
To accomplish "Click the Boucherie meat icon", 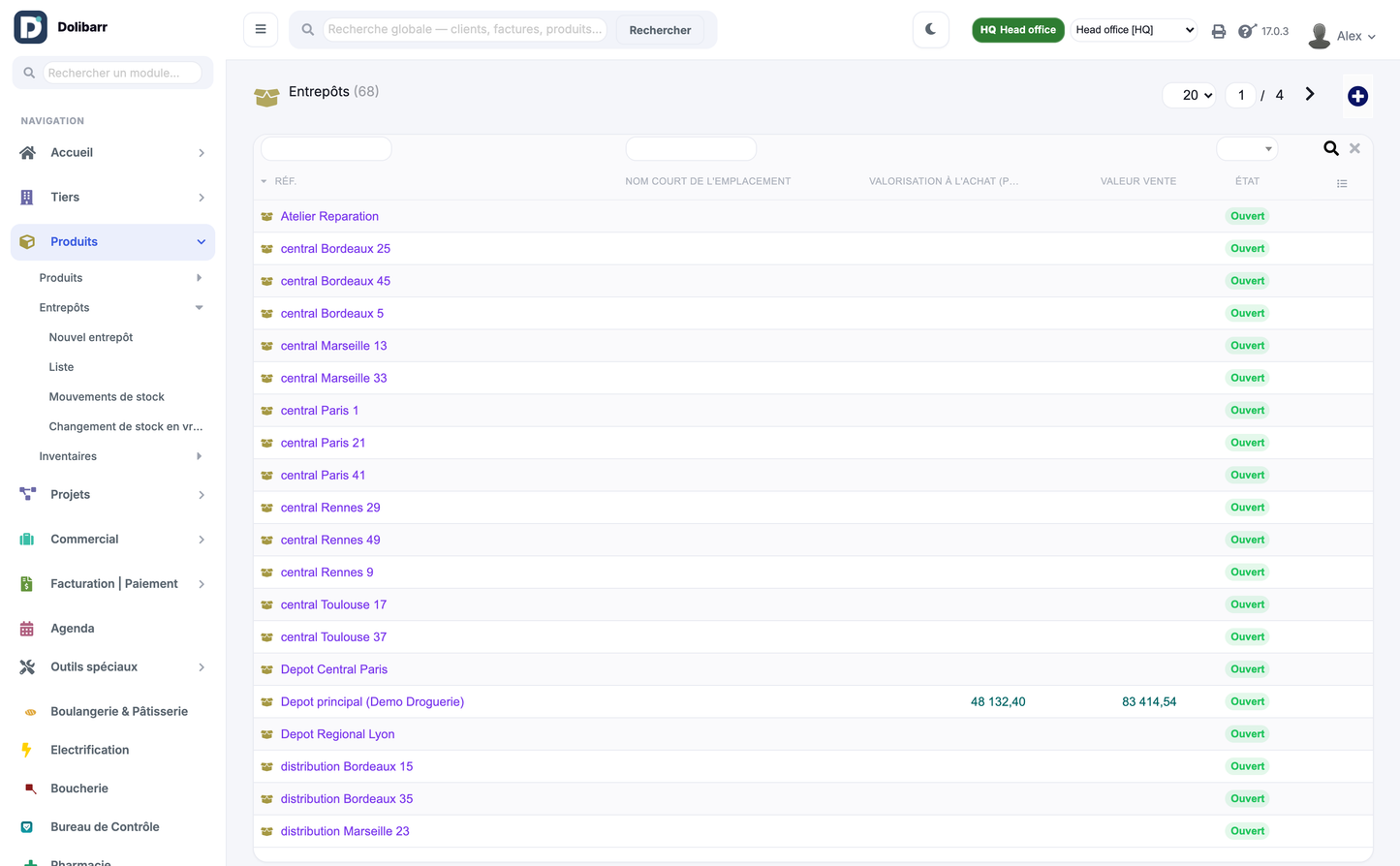I will click(x=30, y=789).
